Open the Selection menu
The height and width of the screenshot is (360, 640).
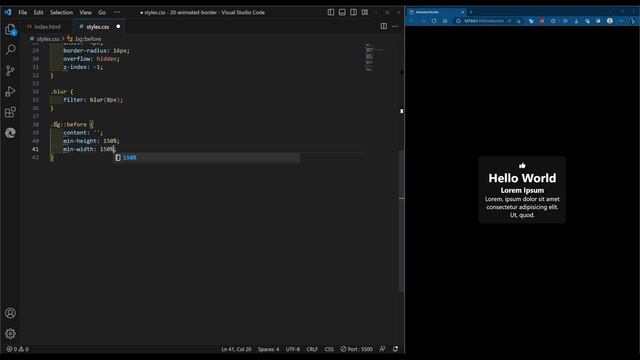coord(61,12)
